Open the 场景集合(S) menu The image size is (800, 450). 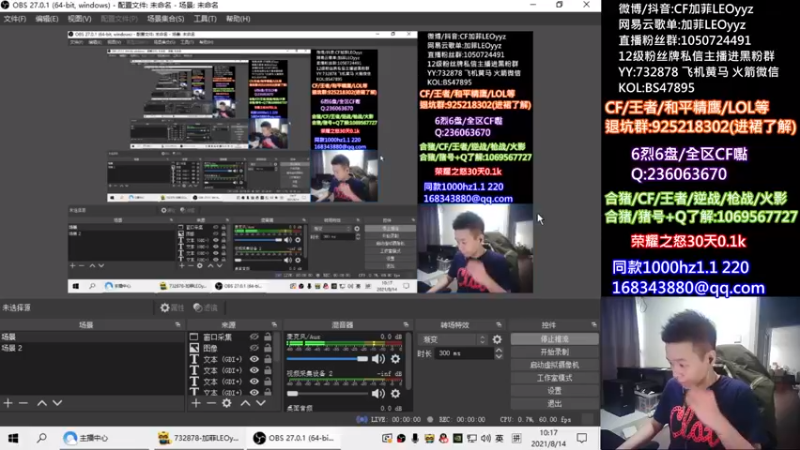coord(165,19)
